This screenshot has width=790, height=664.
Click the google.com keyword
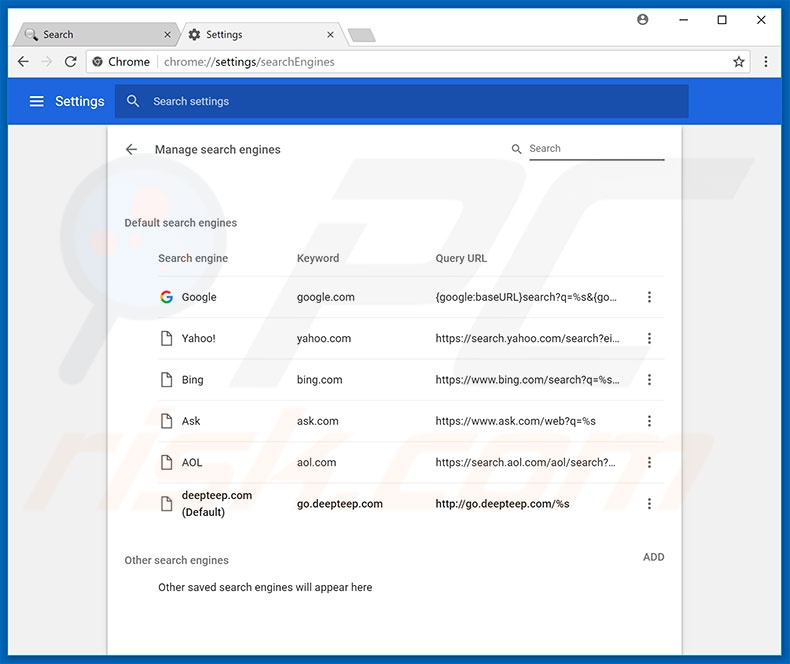pyautogui.click(x=325, y=297)
